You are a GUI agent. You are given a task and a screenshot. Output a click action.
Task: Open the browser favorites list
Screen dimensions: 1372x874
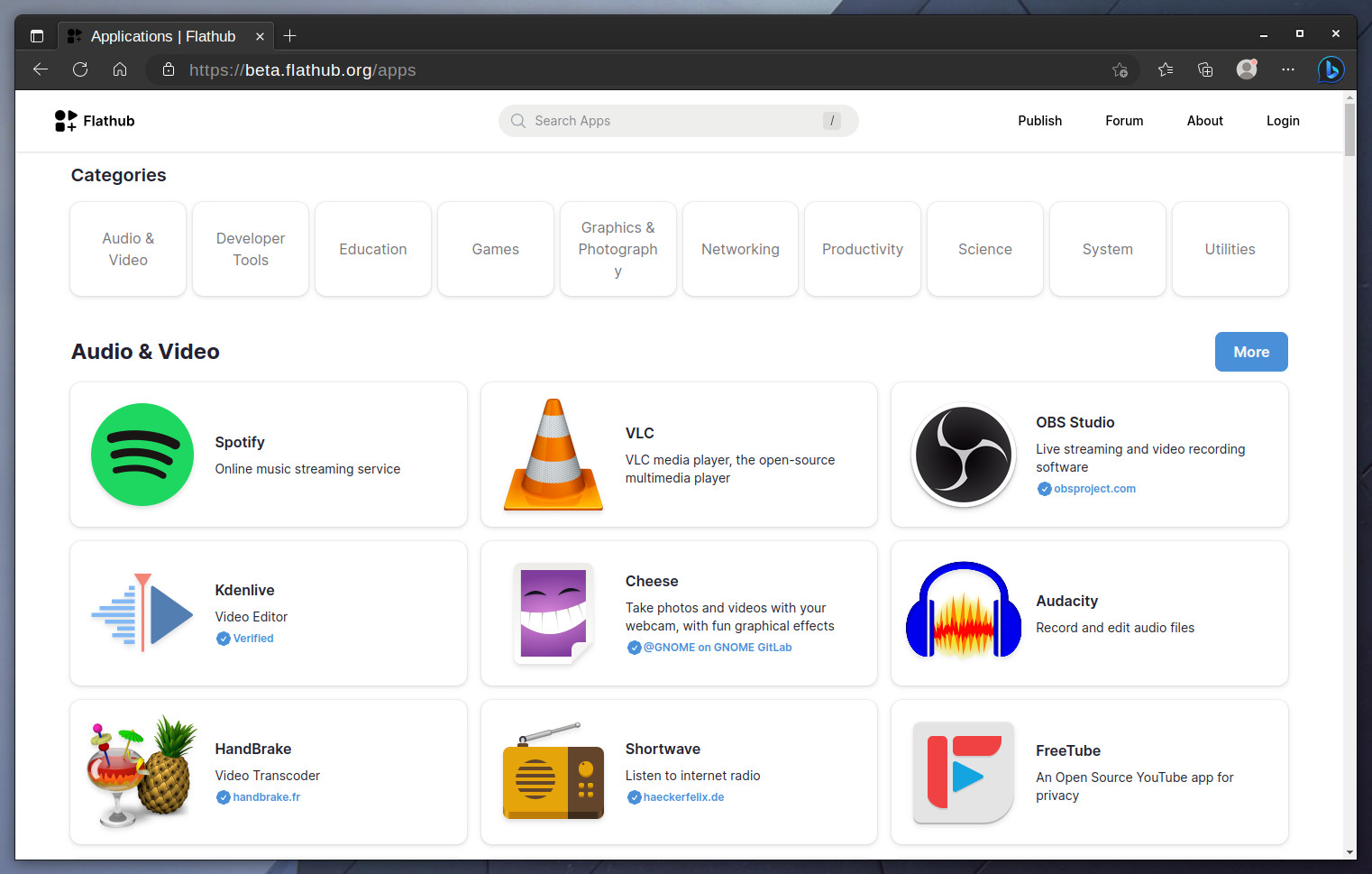(x=1166, y=69)
